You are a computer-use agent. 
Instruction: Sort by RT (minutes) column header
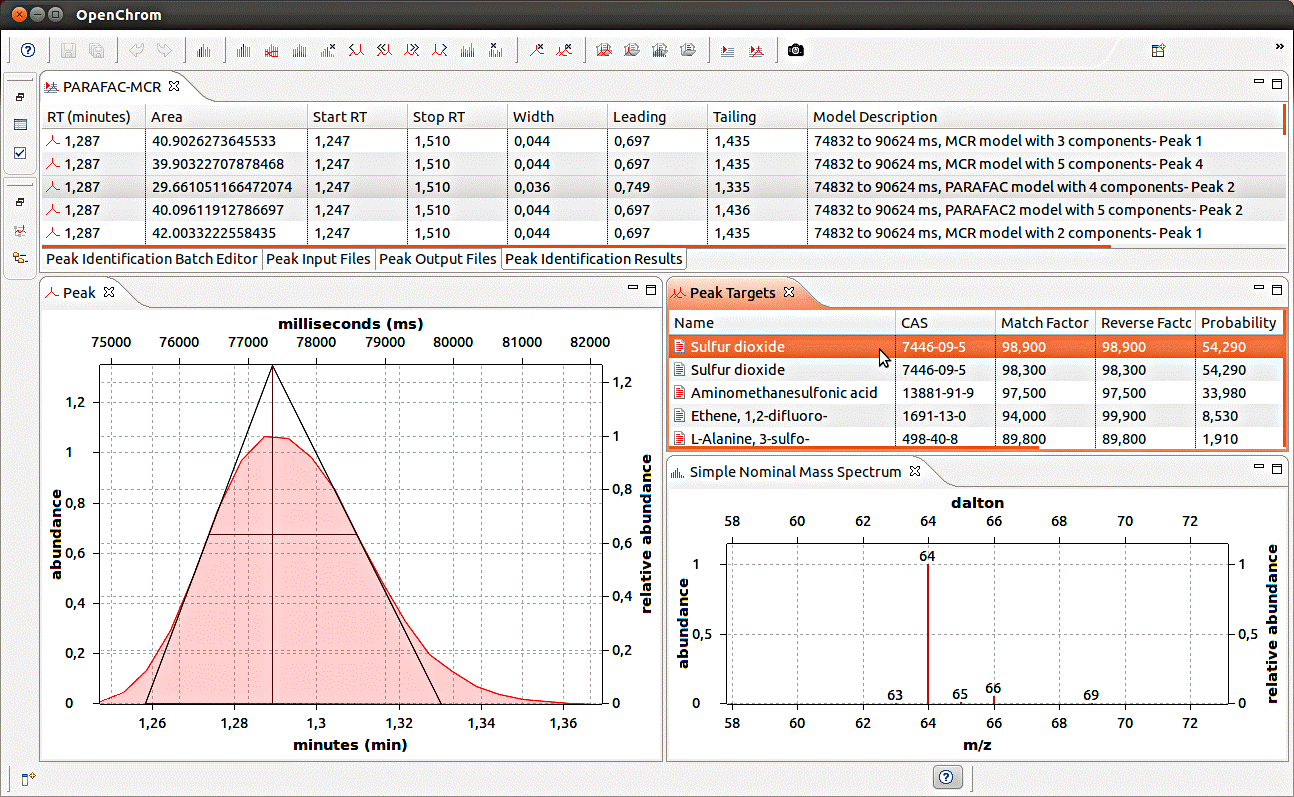[x=93, y=117]
